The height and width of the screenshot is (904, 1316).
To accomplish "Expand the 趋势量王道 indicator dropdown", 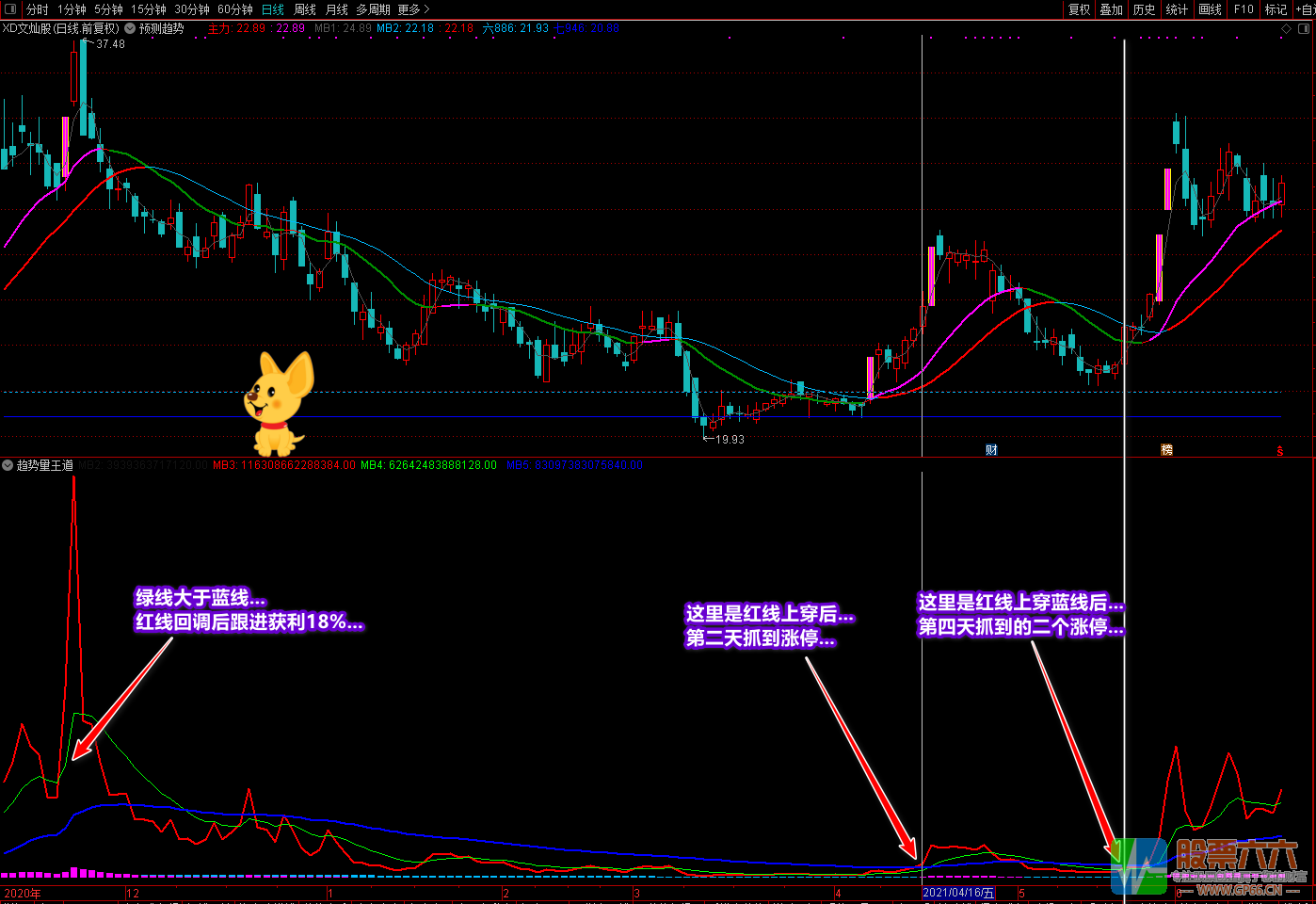I will 8,465.
